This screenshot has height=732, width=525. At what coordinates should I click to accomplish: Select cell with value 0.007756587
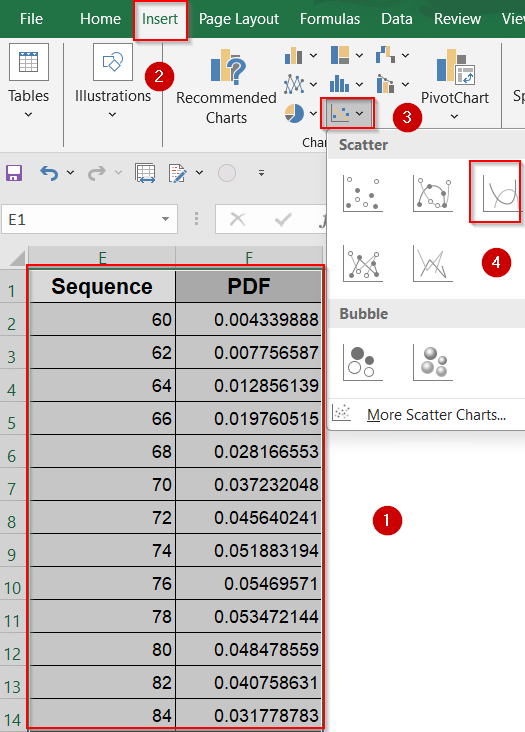pyautogui.click(x=249, y=352)
